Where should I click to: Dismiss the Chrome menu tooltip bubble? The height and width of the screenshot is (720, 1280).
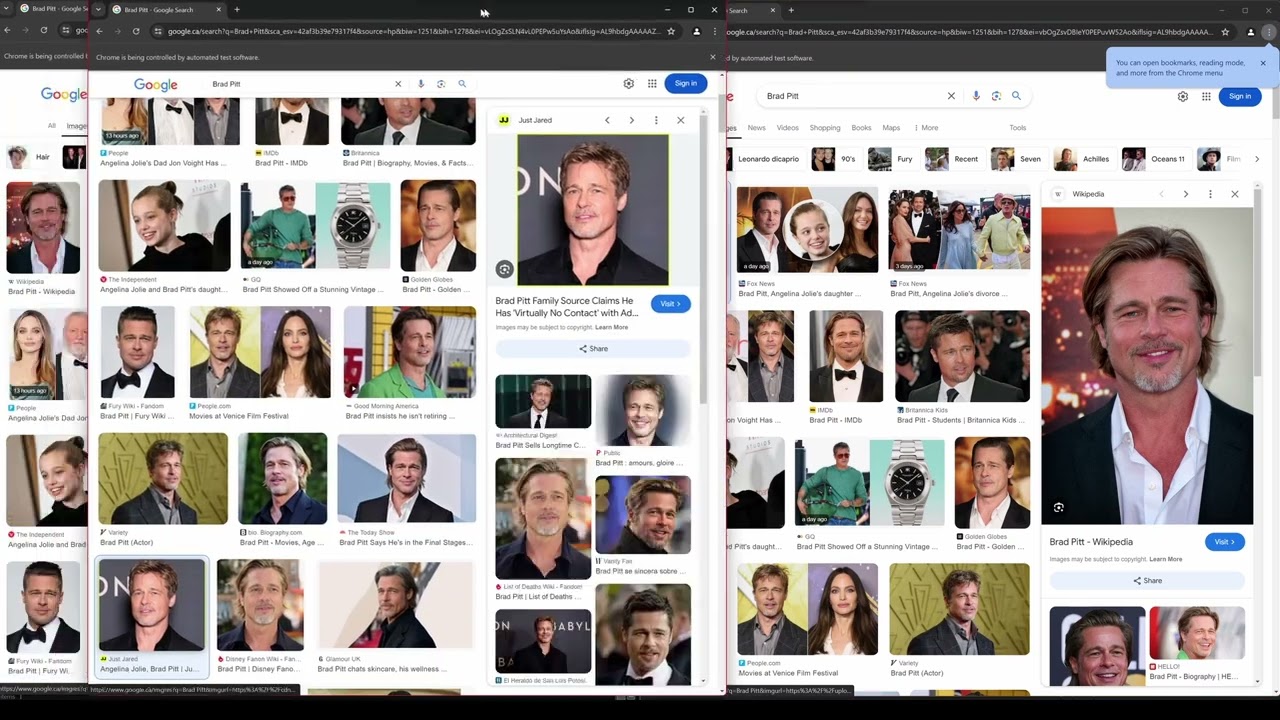pos(1263,63)
